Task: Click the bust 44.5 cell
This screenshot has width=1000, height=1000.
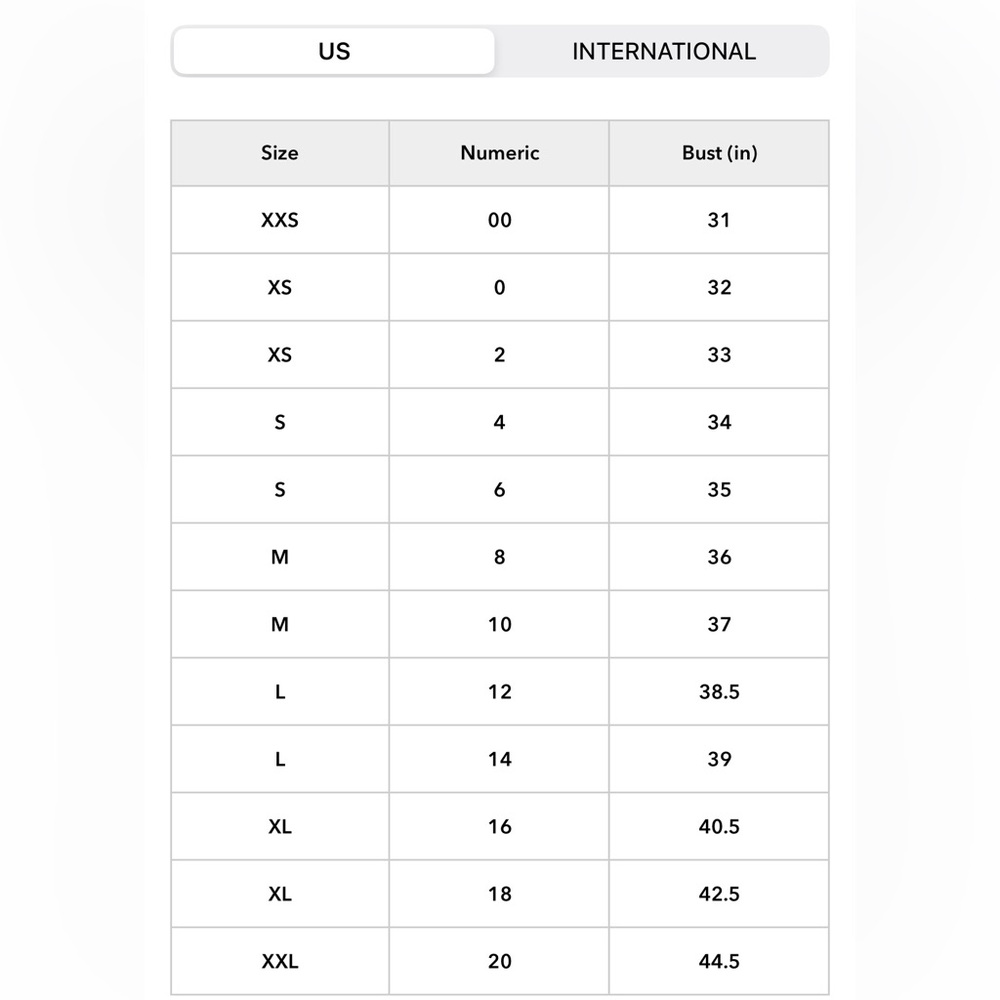Action: point(719,961)
